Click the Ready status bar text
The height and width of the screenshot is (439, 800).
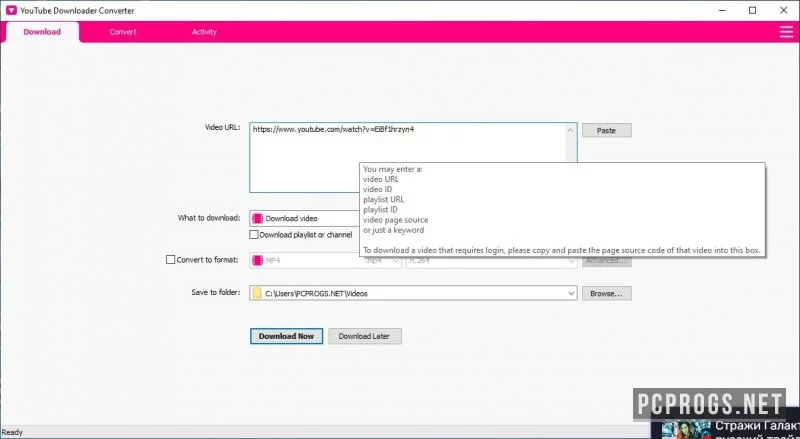click(12, 432)
